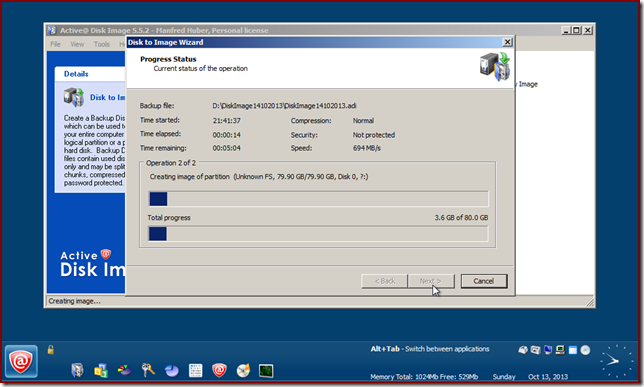Click the 'Current status of the operation' subtitle
The image size is (644, 387).
click(x=200, y=68)
